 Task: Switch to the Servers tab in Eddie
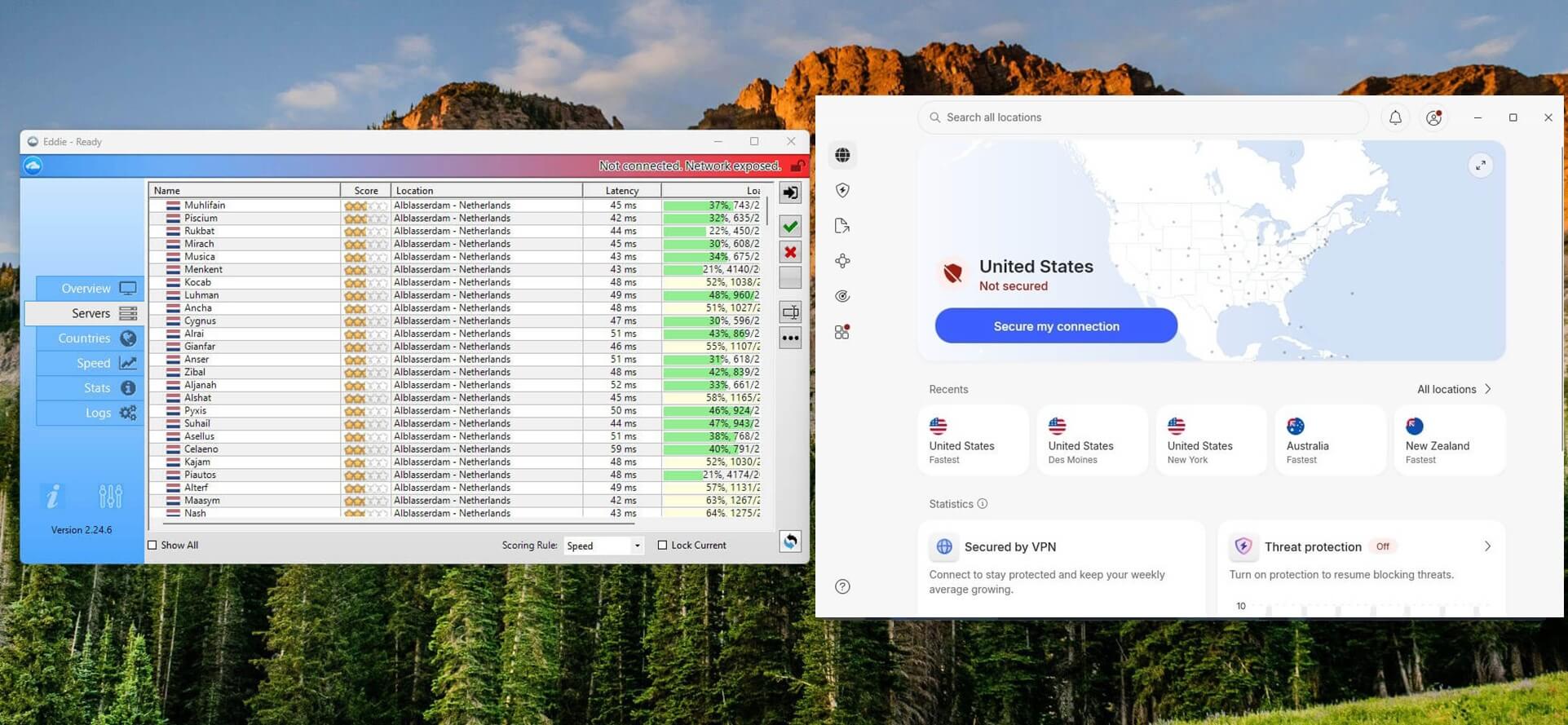pos(85,313)
